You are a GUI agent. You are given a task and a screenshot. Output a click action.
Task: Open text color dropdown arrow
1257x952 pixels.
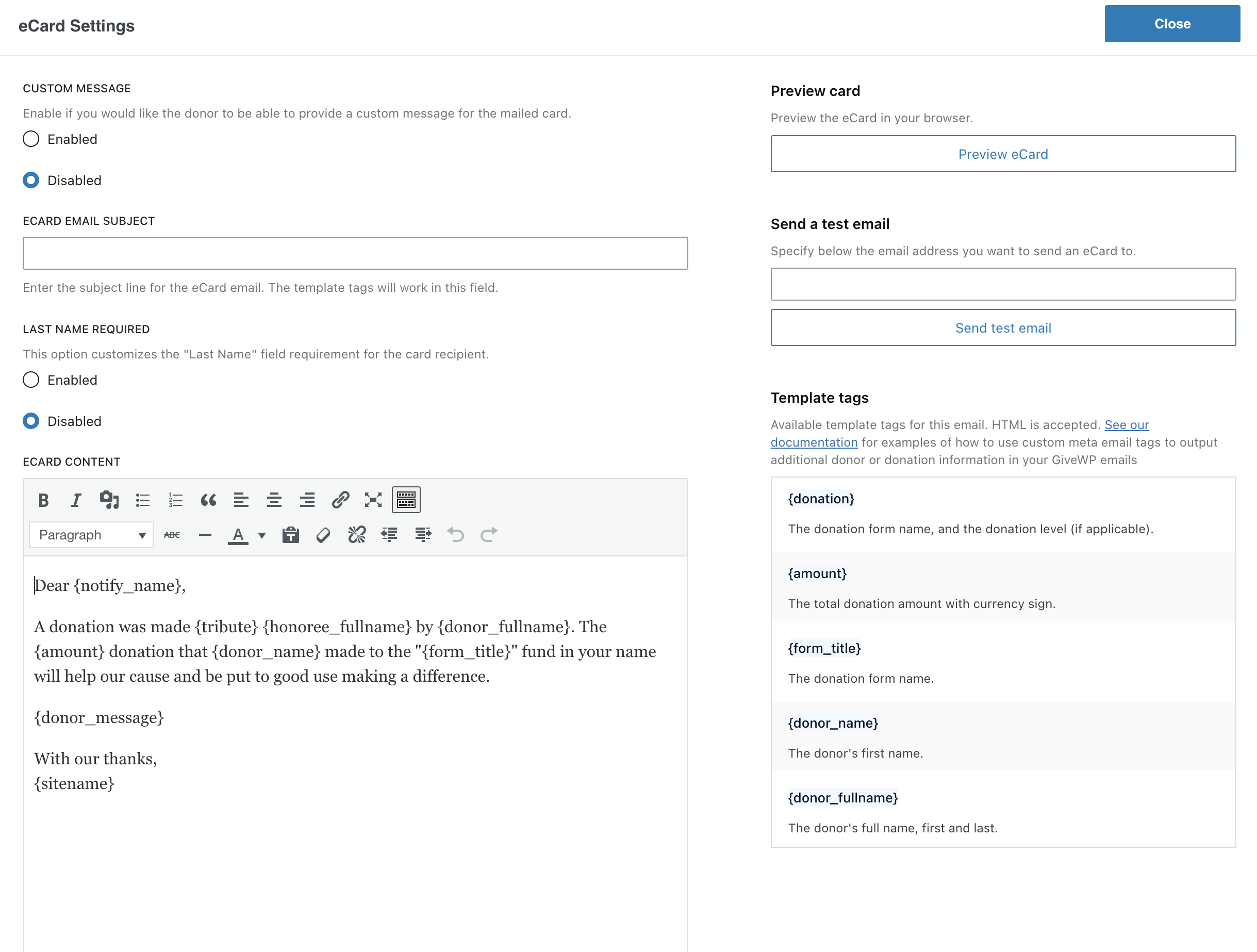click(262, 535)
